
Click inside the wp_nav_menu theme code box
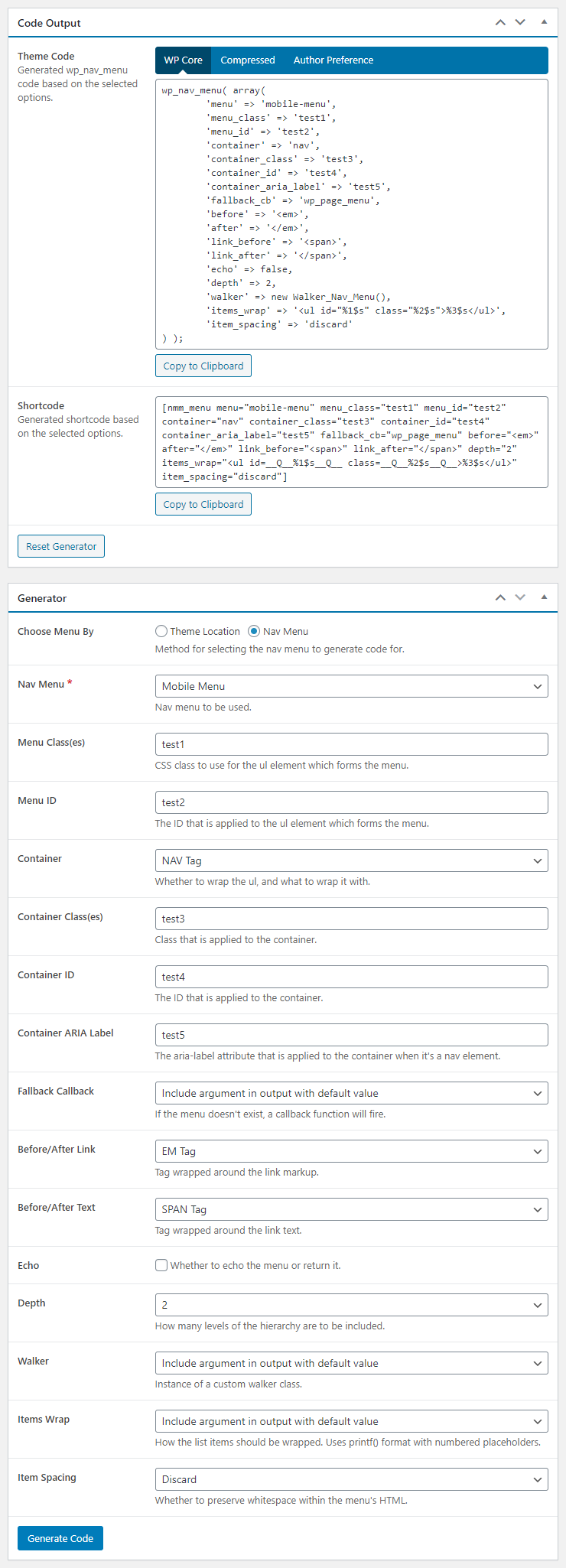point(352,214)
